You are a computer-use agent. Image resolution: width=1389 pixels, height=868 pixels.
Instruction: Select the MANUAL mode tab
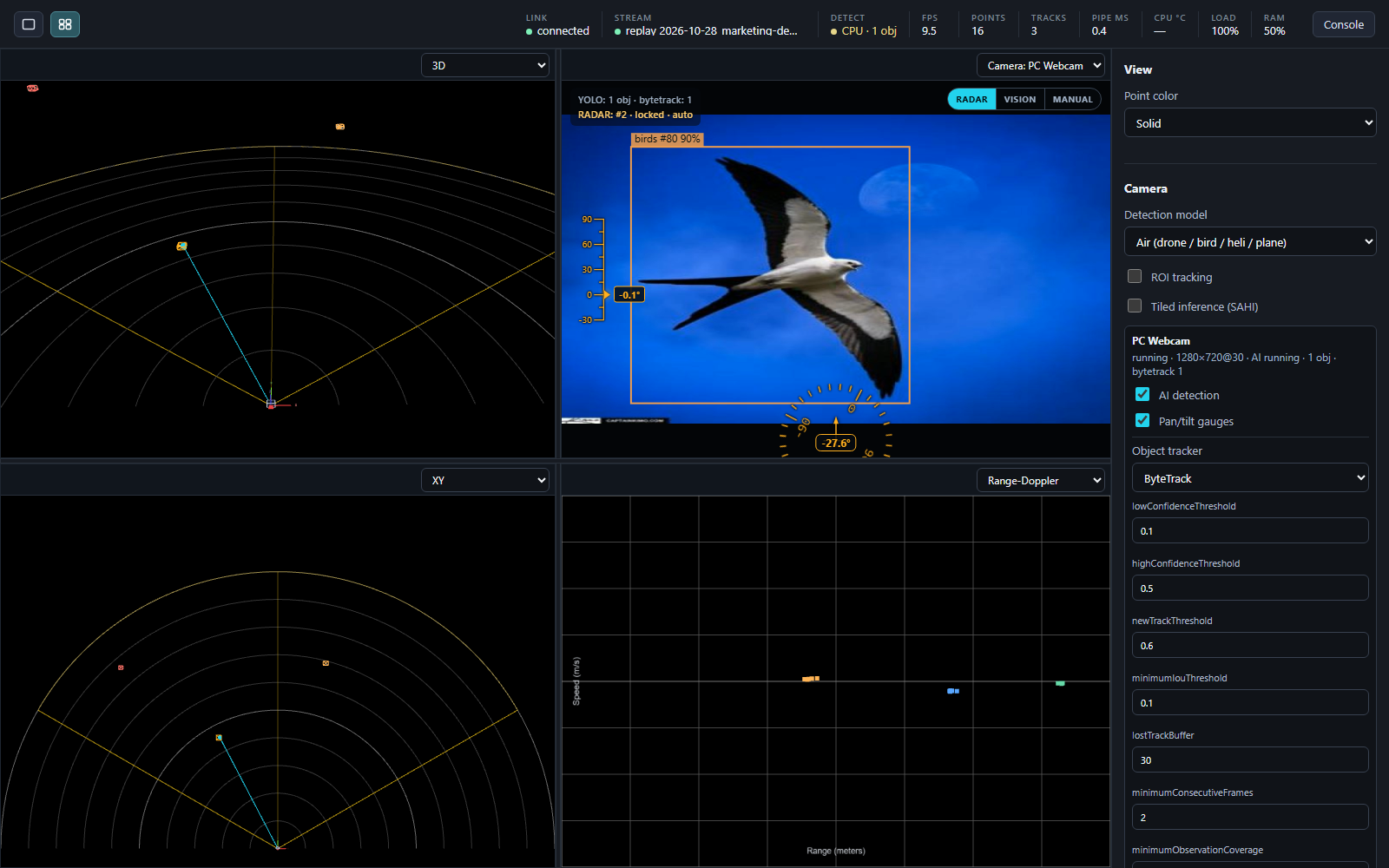coord(1072,99)
